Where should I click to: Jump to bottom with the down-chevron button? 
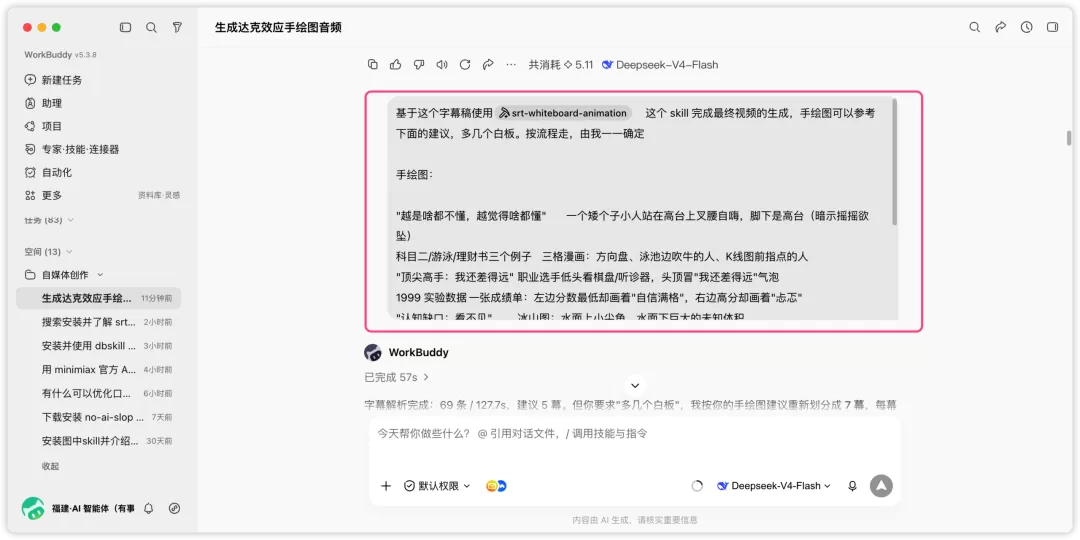coord(635,385)
